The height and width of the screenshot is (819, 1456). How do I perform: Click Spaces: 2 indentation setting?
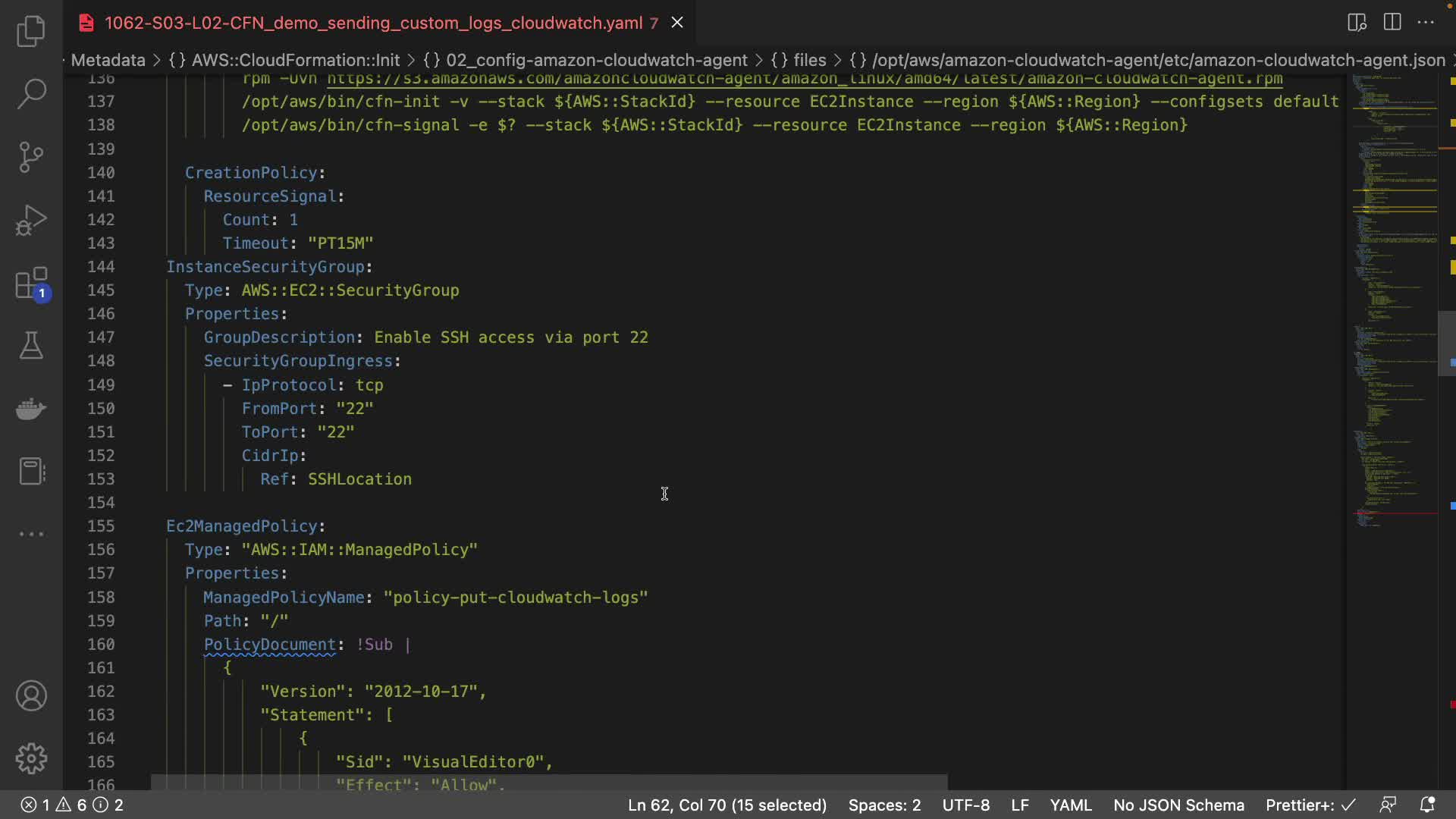click(x=884, y=805)
